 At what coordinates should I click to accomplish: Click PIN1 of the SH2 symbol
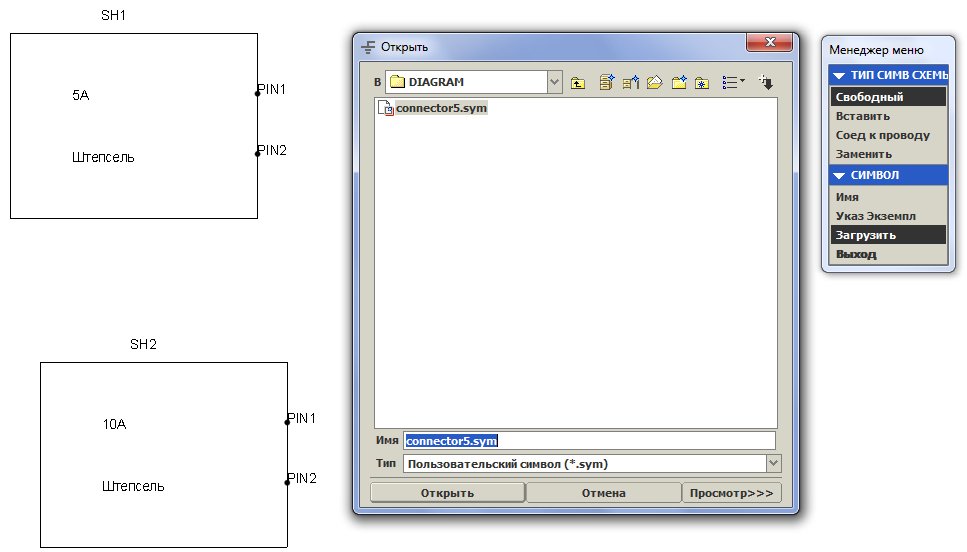coord(301,418)
